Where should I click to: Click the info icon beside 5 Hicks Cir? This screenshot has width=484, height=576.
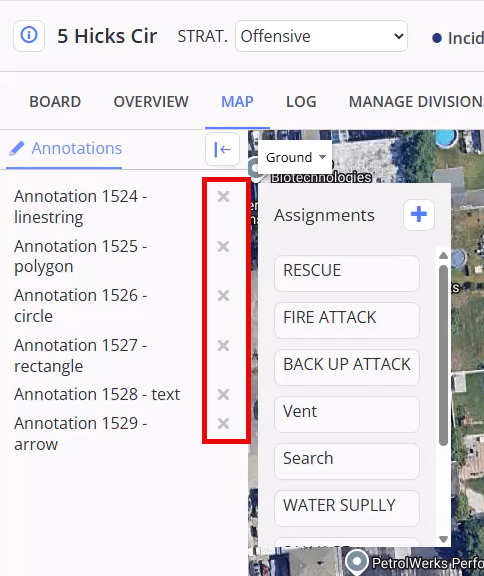pos(29,36)
